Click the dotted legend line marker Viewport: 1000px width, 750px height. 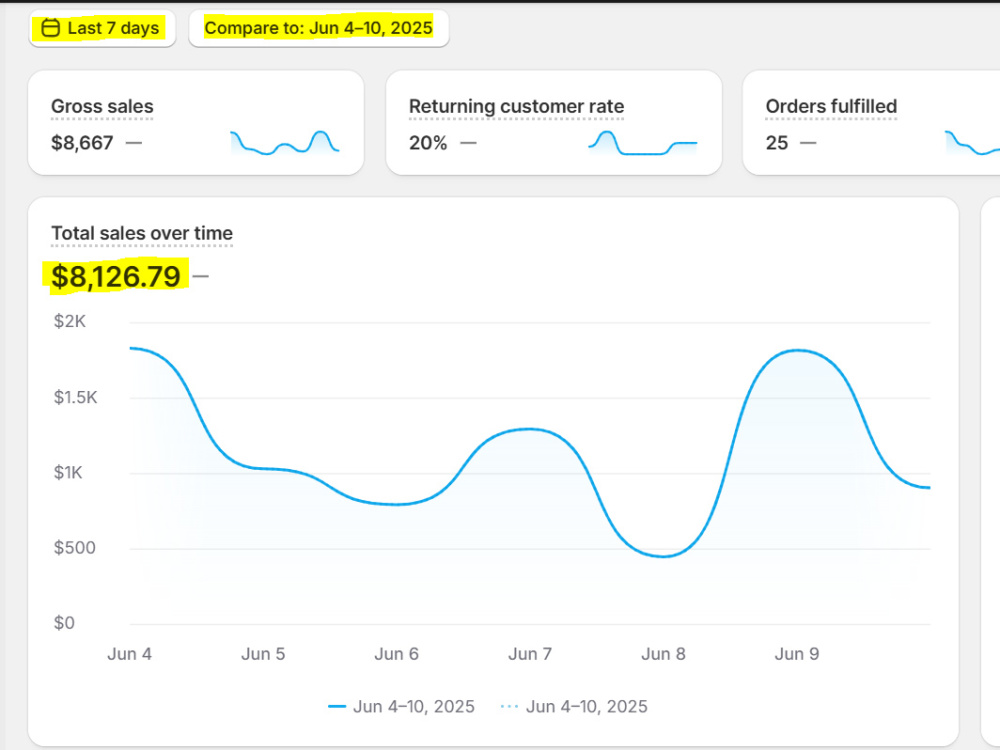pyautogui.click(x=510, y=707)
